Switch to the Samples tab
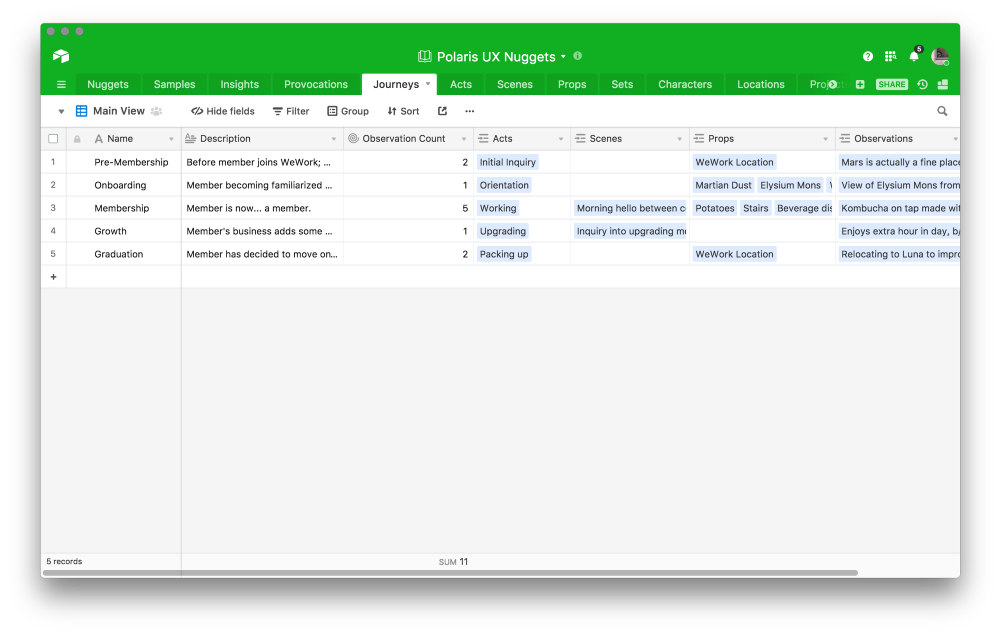This screenshot has width=1000, height=635. pos(174,84)
